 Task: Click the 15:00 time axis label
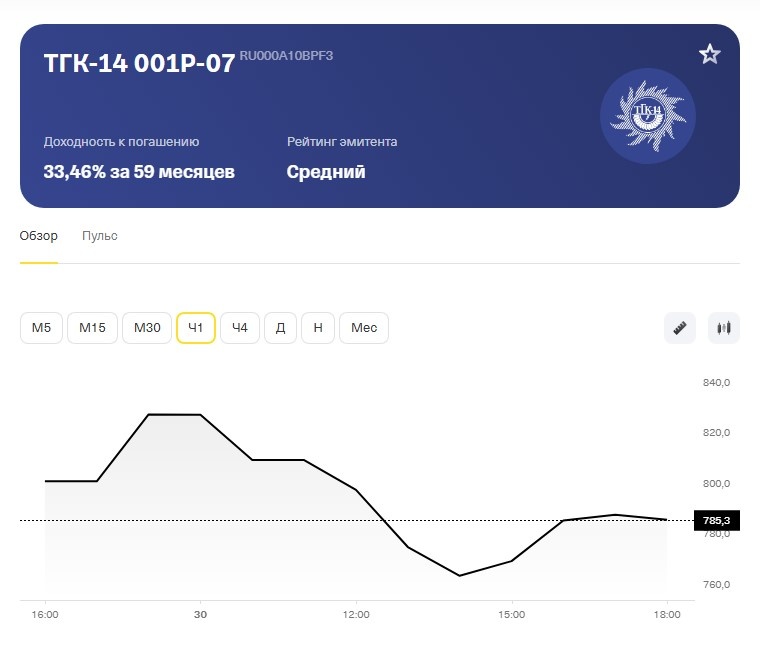tap(512, 615)
